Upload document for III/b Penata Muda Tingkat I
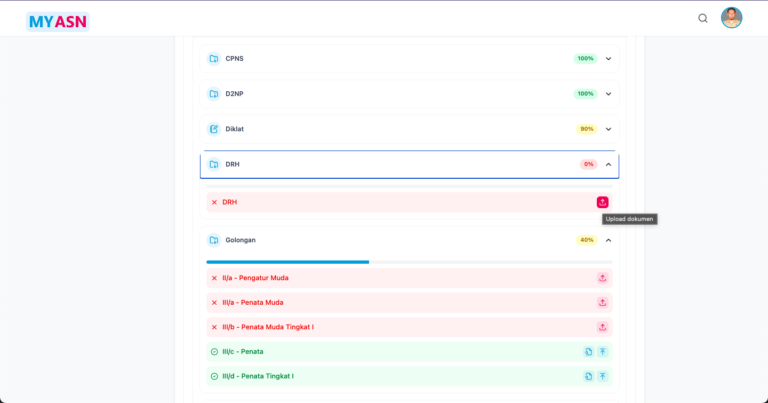This screenshot has width=768, height=403. [x=602, y=327]
